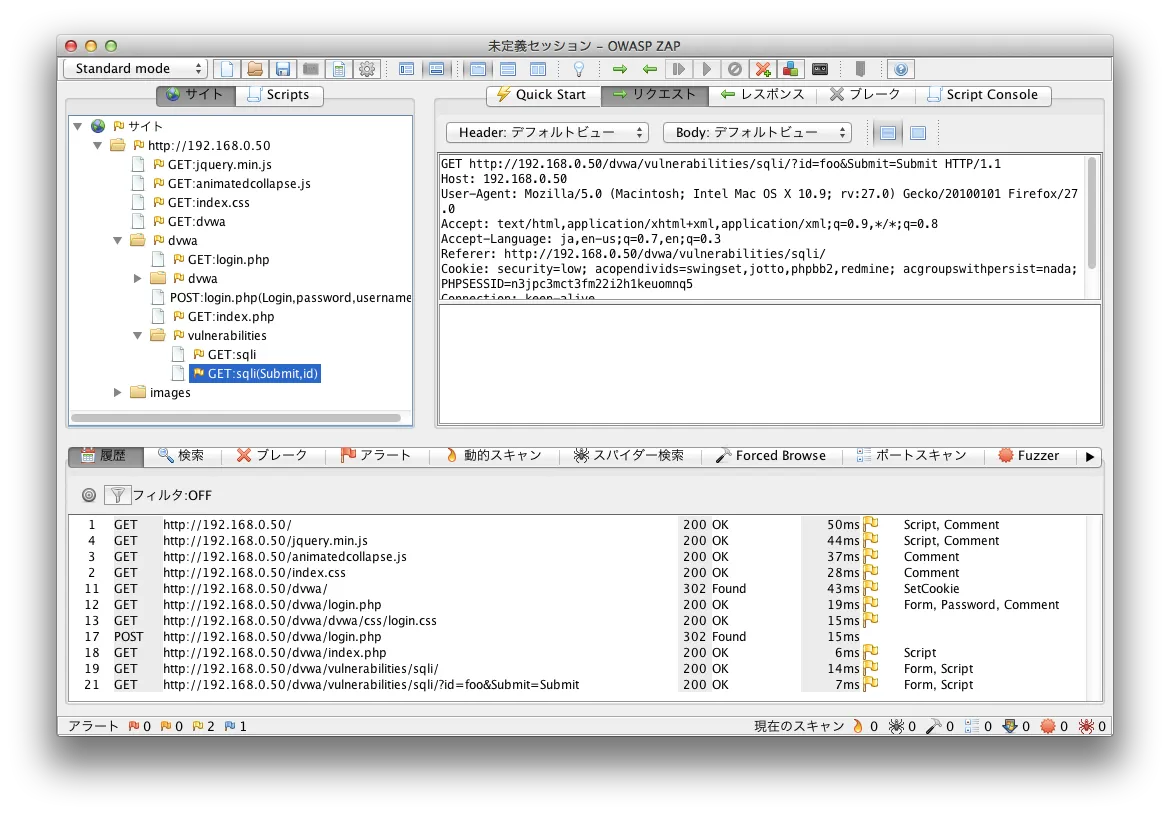This screenshot has height=815, width=1170.
Task: Open a saved session via the folder icon
Action: click(253, 68)
